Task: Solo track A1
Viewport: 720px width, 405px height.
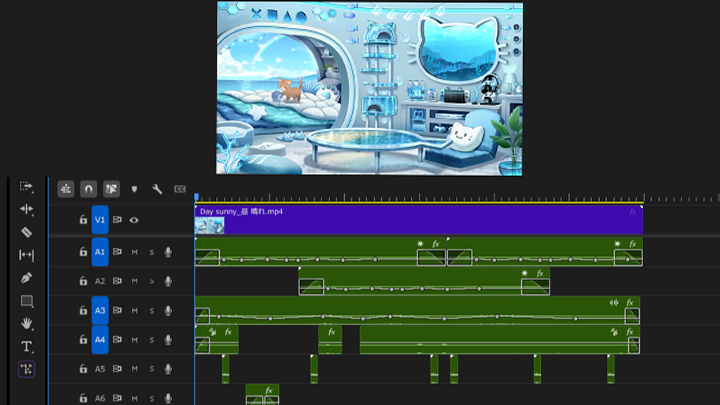Action: [x=152, y=252]
